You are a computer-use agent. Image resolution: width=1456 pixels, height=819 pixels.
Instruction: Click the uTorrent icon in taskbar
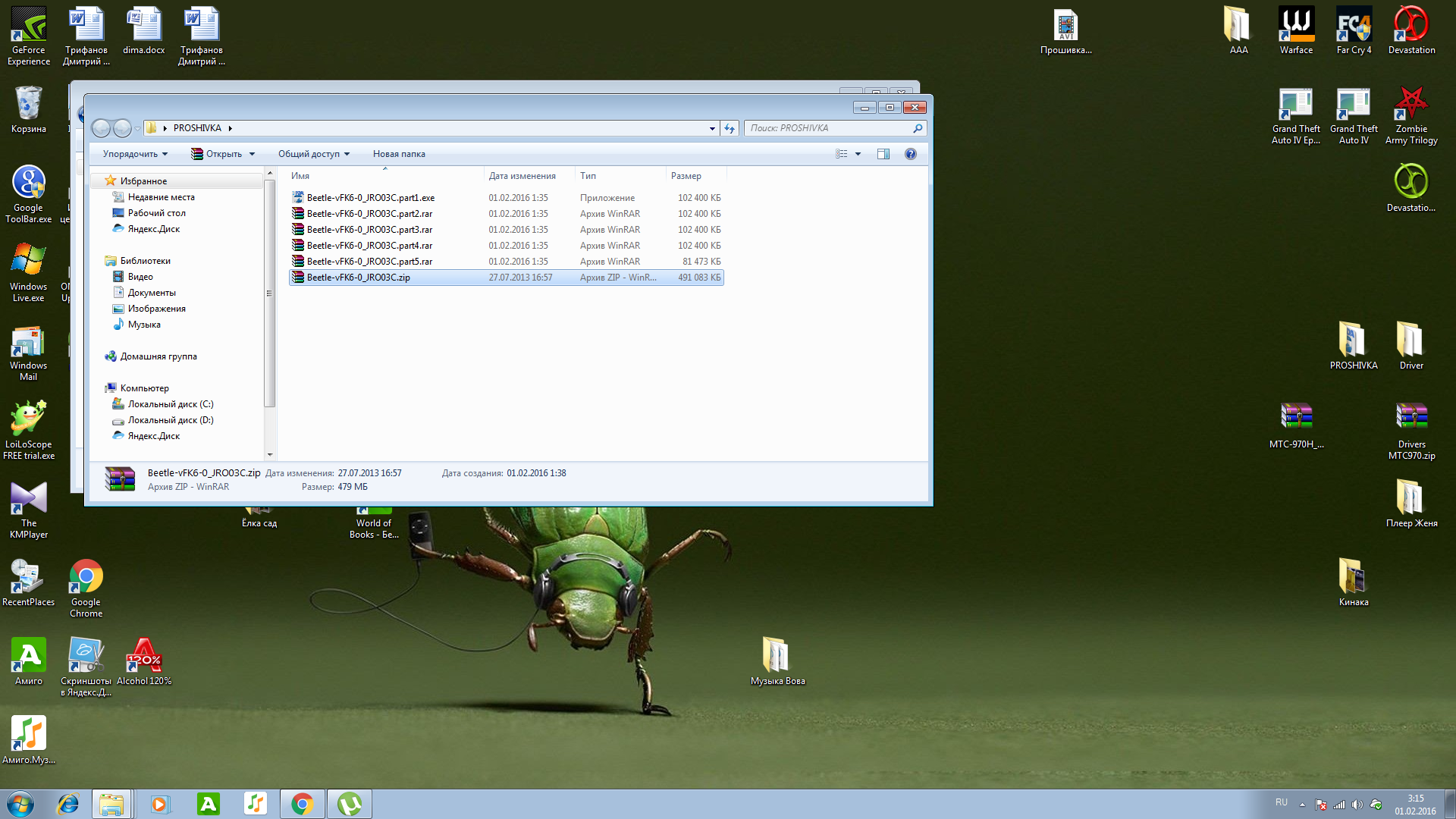[x=350, y=804]
